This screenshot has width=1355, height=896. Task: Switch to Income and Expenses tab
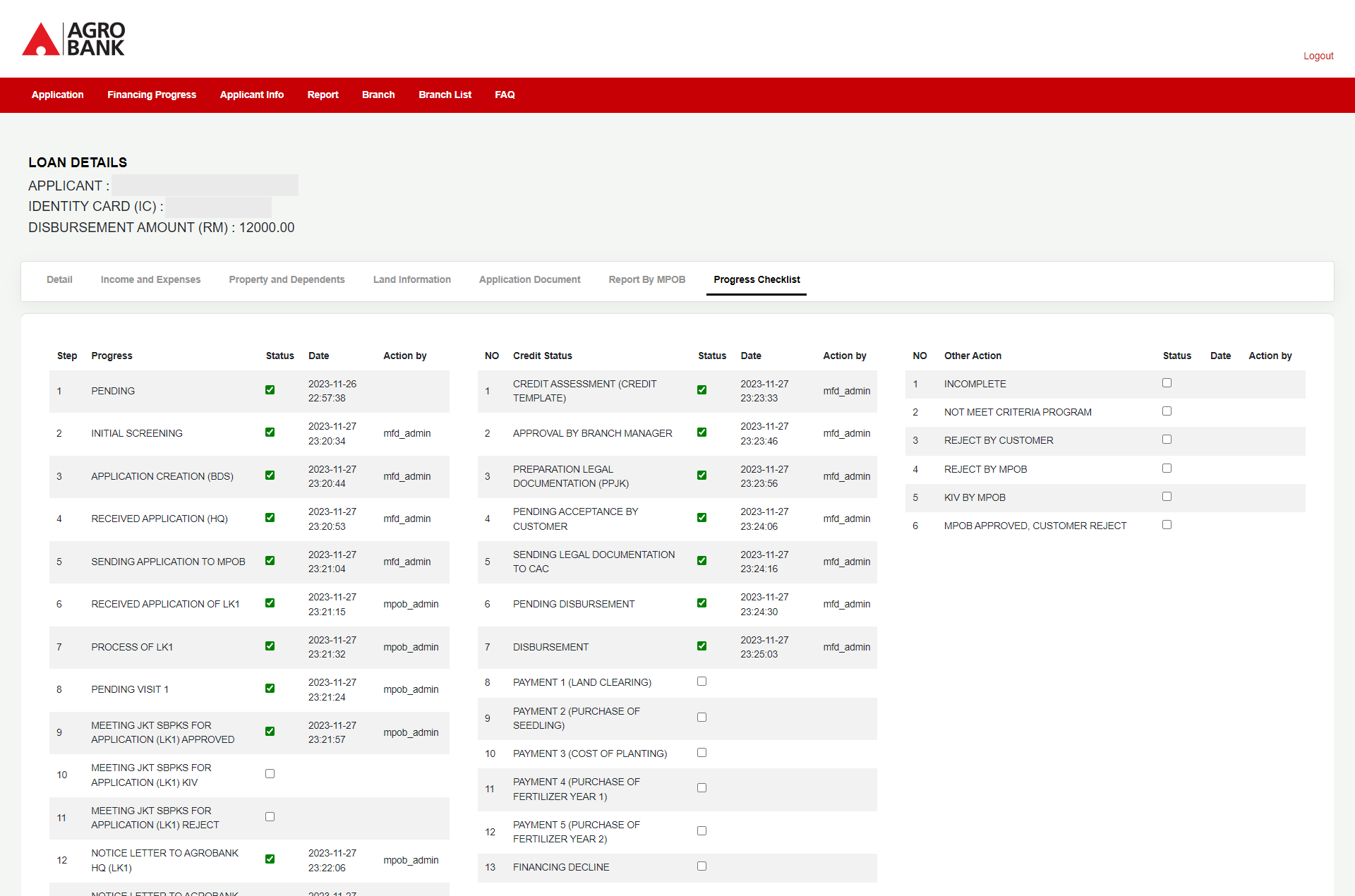(150, 279)
